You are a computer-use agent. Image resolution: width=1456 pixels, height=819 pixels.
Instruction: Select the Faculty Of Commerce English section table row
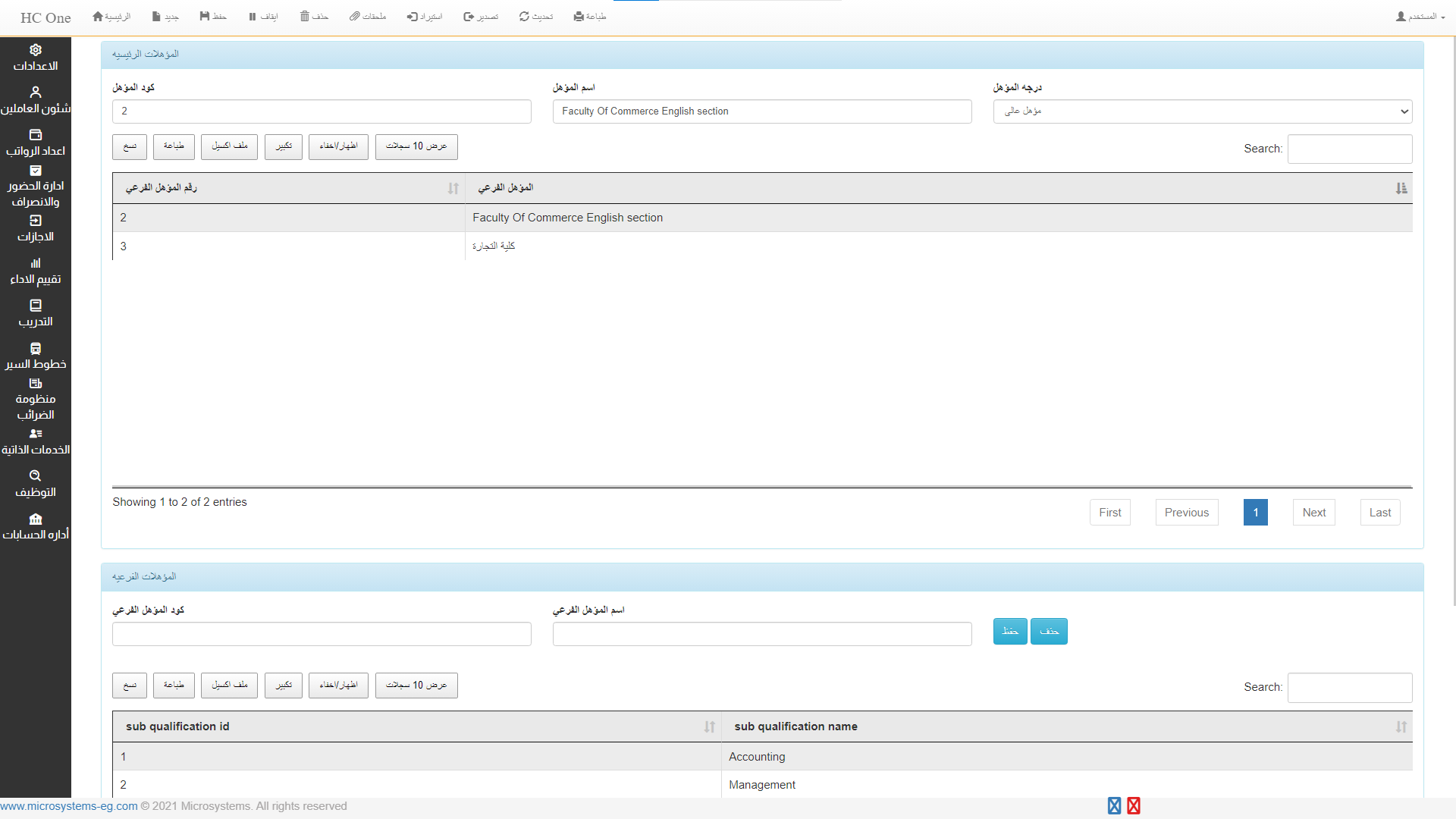point(762,218)
